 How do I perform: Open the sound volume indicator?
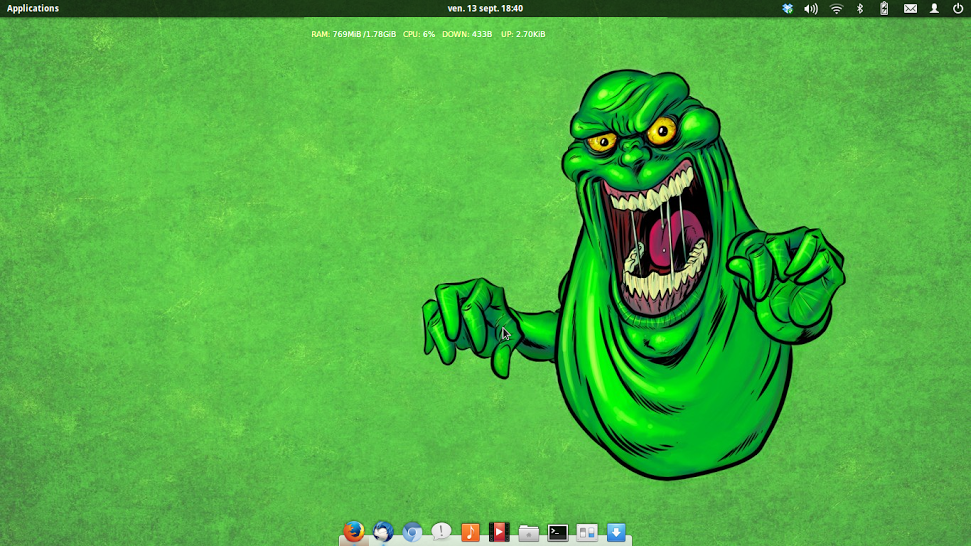tap(811, 9)
